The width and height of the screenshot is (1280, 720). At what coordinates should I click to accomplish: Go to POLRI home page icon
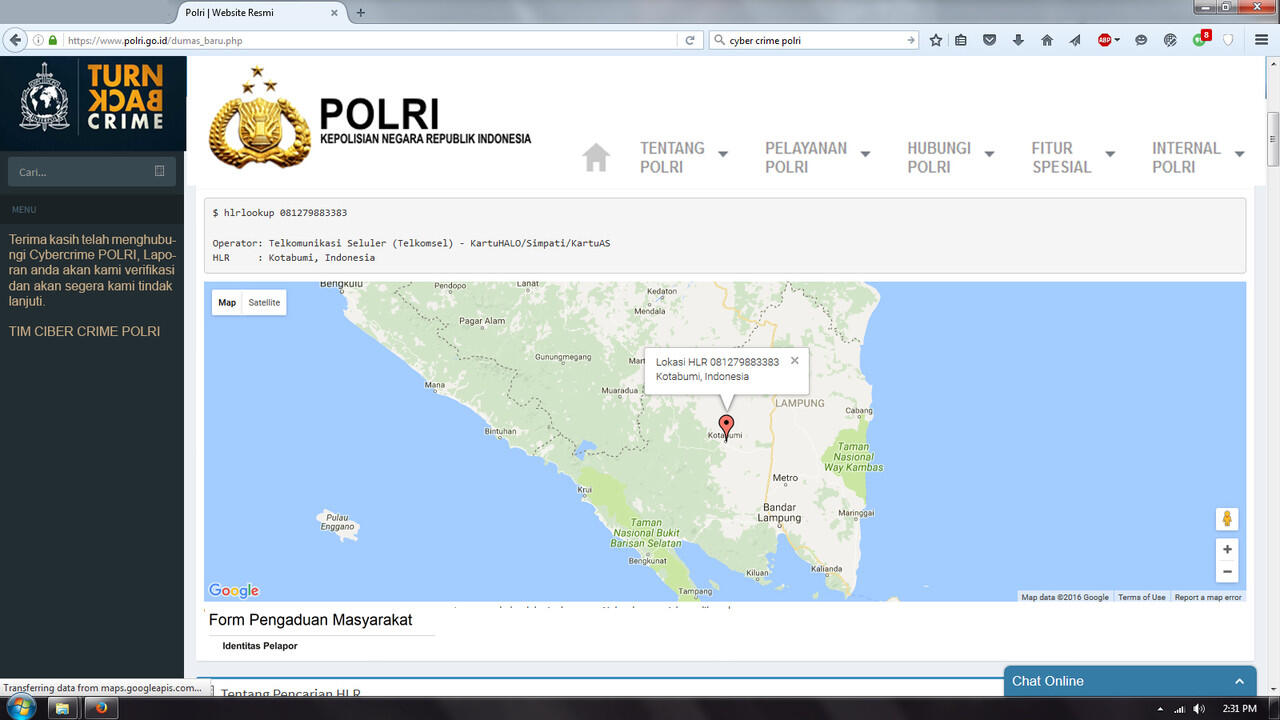click(596, 158)
